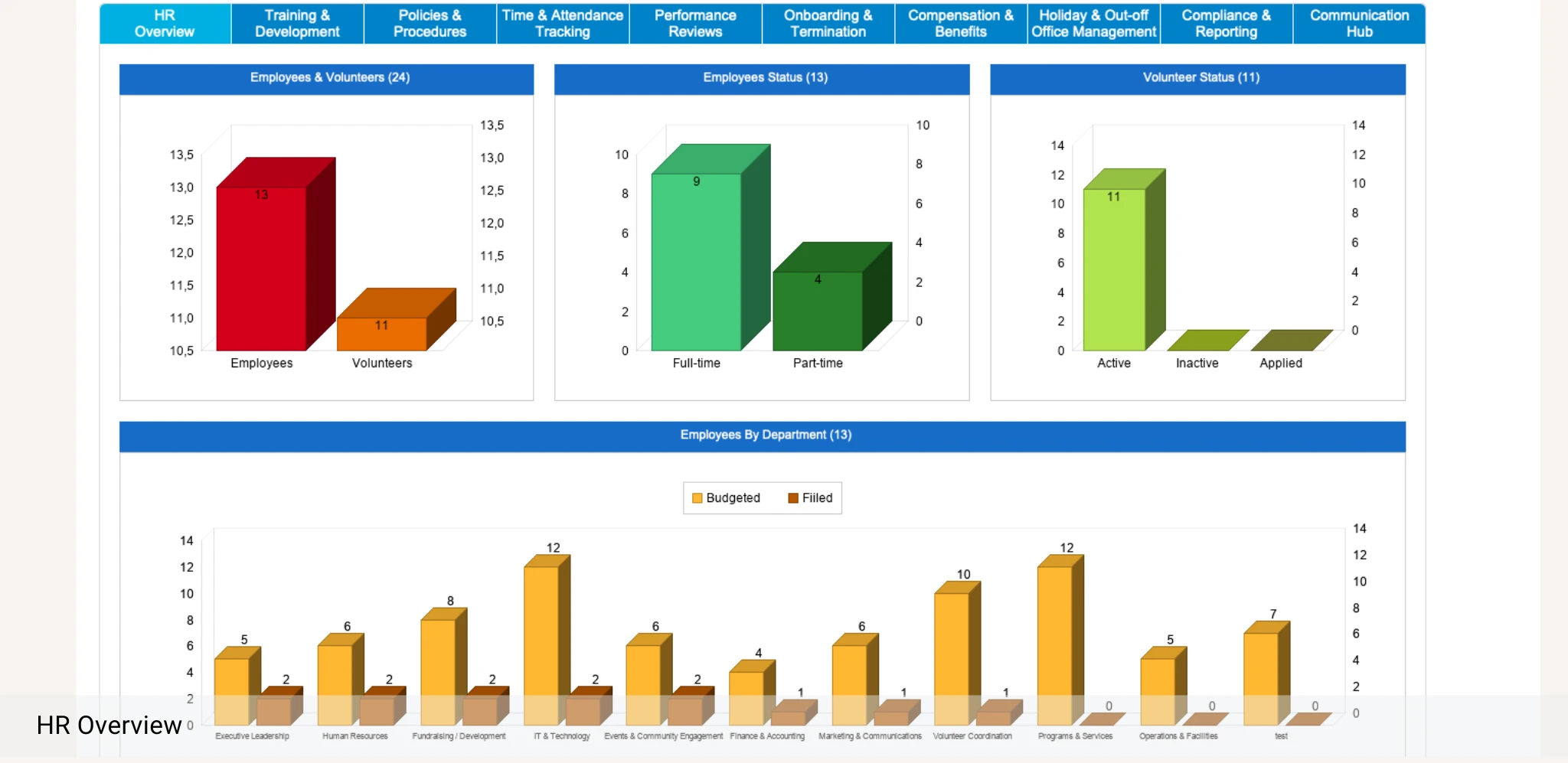Viewport: 1568px width, 763px height.
Task: Open the Communication Hub tab
Action: 1359,24
